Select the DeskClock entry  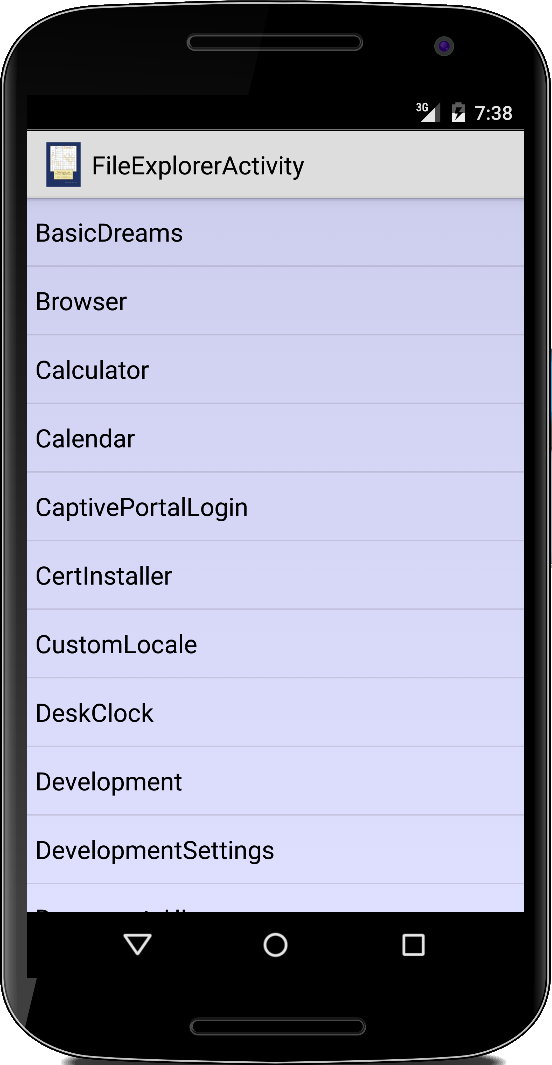point(276,712)
